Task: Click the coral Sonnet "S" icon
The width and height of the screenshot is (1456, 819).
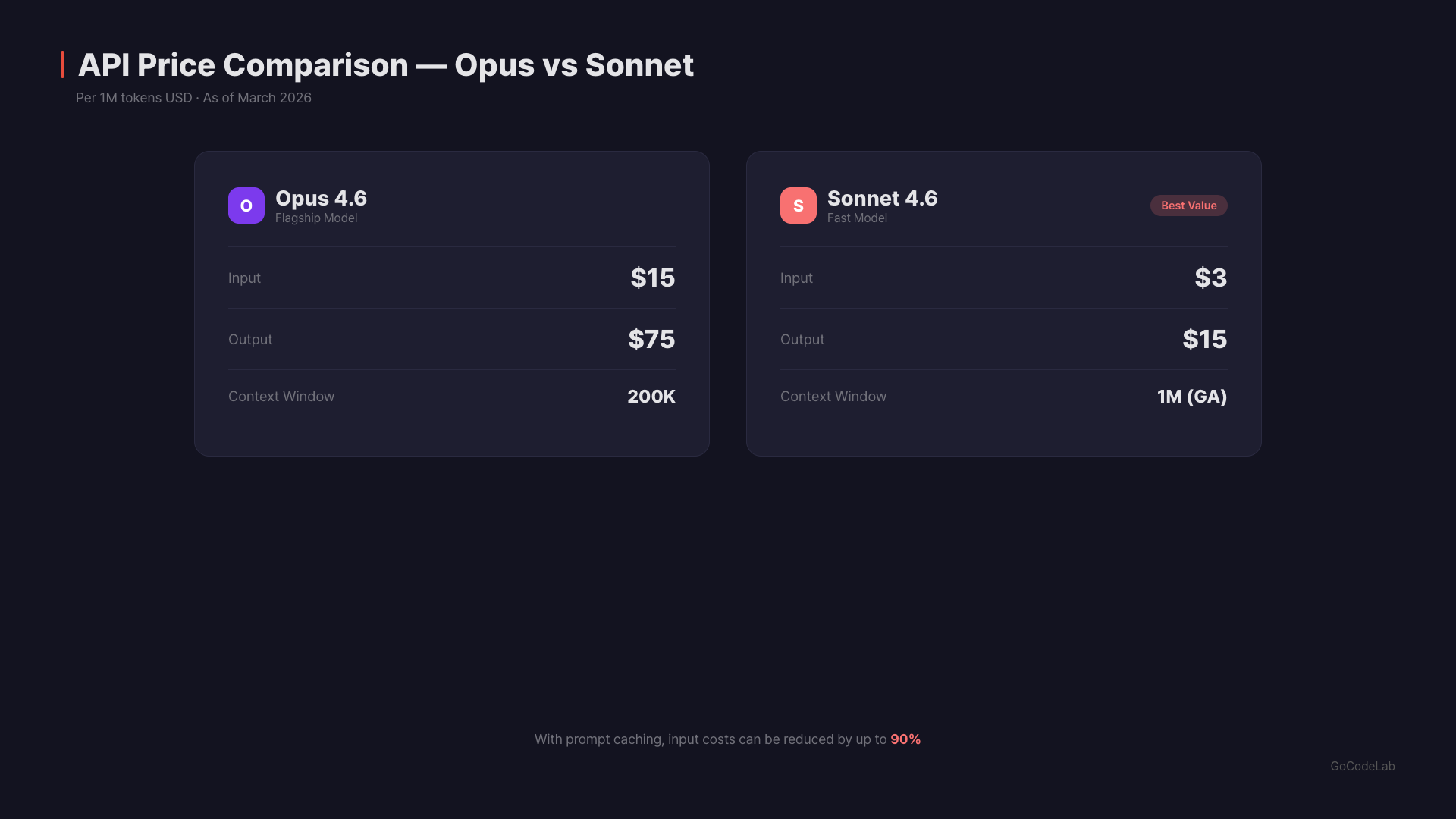Action: pyautogui.click(x=799, y=206)
